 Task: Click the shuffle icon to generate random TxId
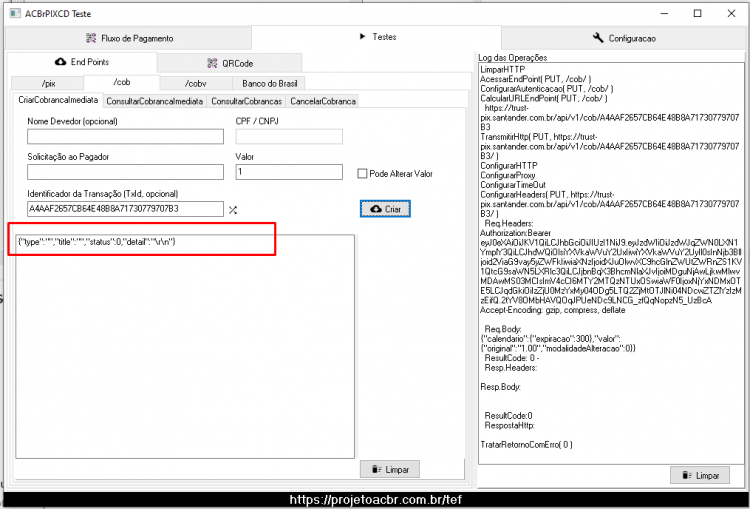click(x=232, y=210)
